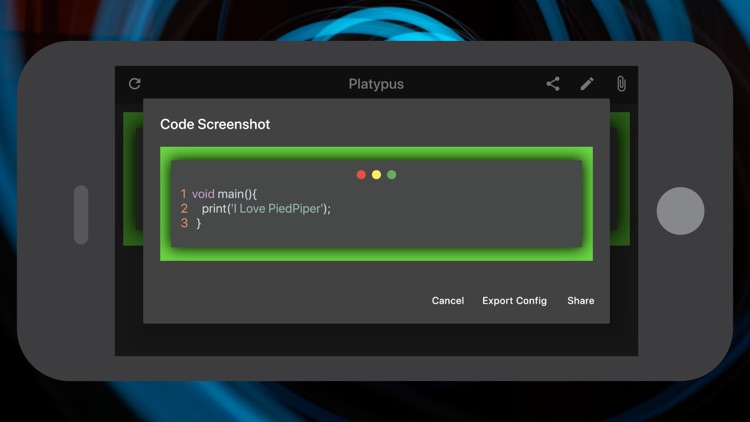750x422 pixels.
Task: Click the yellow dot in code window
Action: tap(376, 175)
